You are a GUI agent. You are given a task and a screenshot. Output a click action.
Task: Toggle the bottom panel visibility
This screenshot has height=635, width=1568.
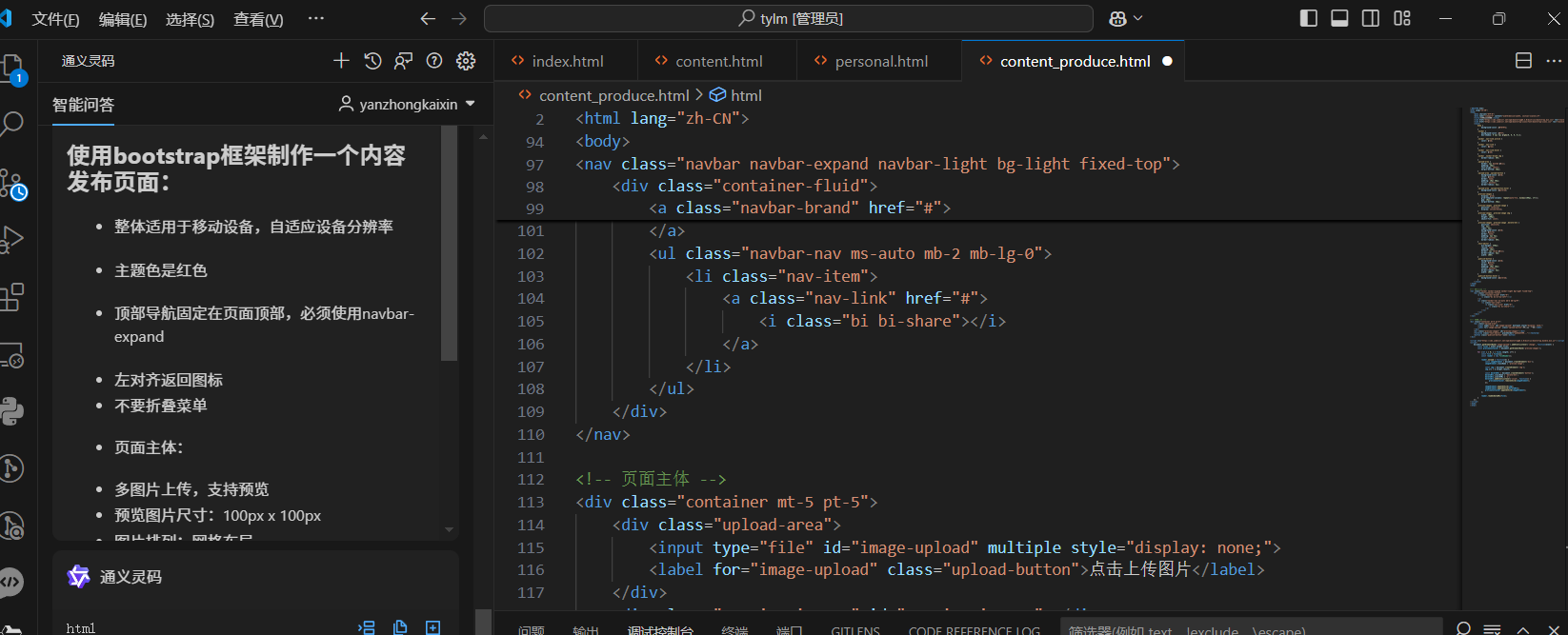tap(1339, 18)
